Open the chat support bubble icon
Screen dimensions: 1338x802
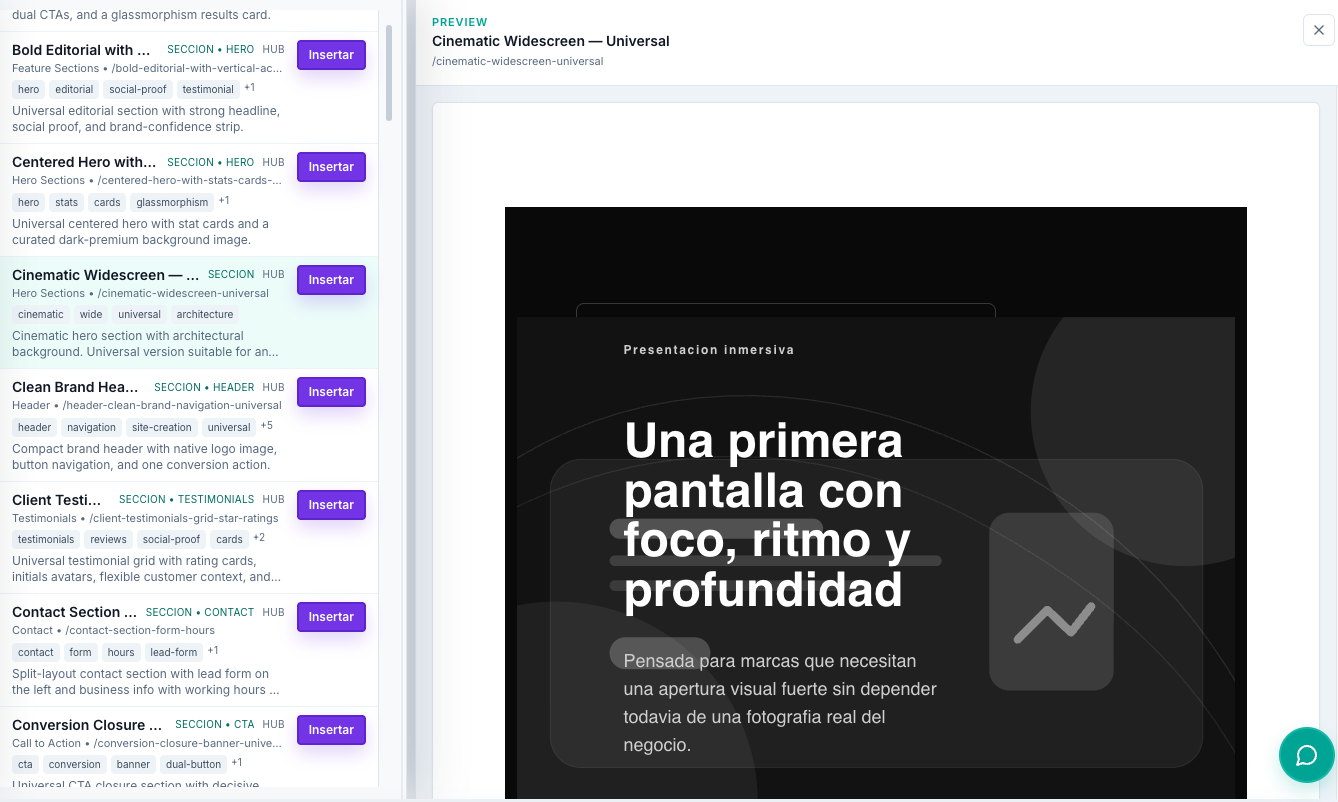pyautogui.click(x=1306, y=755)
